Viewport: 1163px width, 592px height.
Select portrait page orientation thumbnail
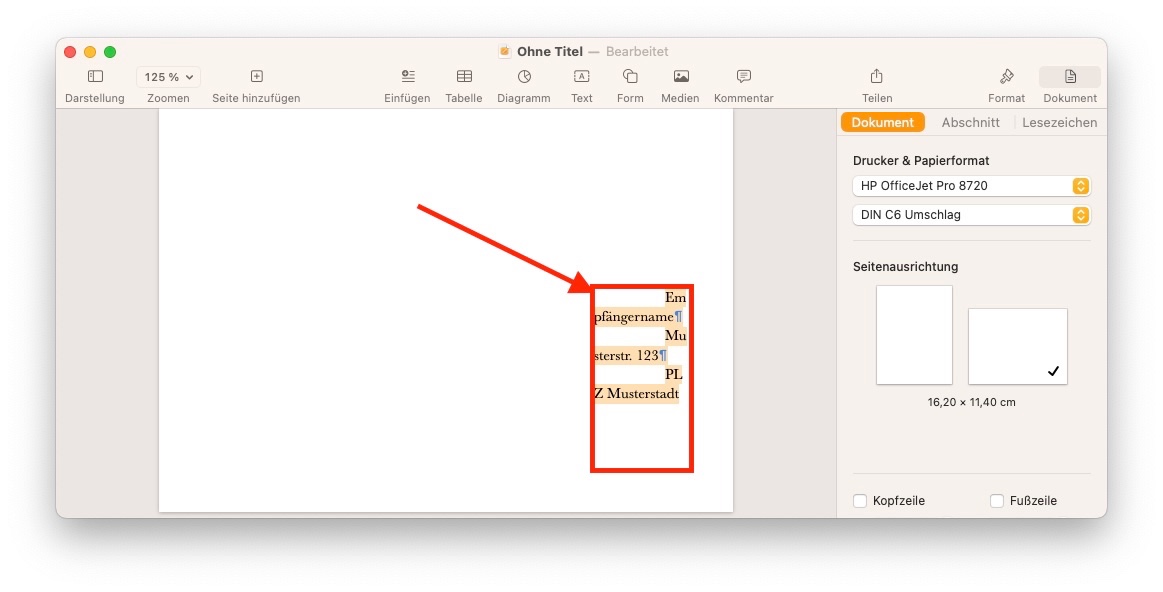[914, 335]
